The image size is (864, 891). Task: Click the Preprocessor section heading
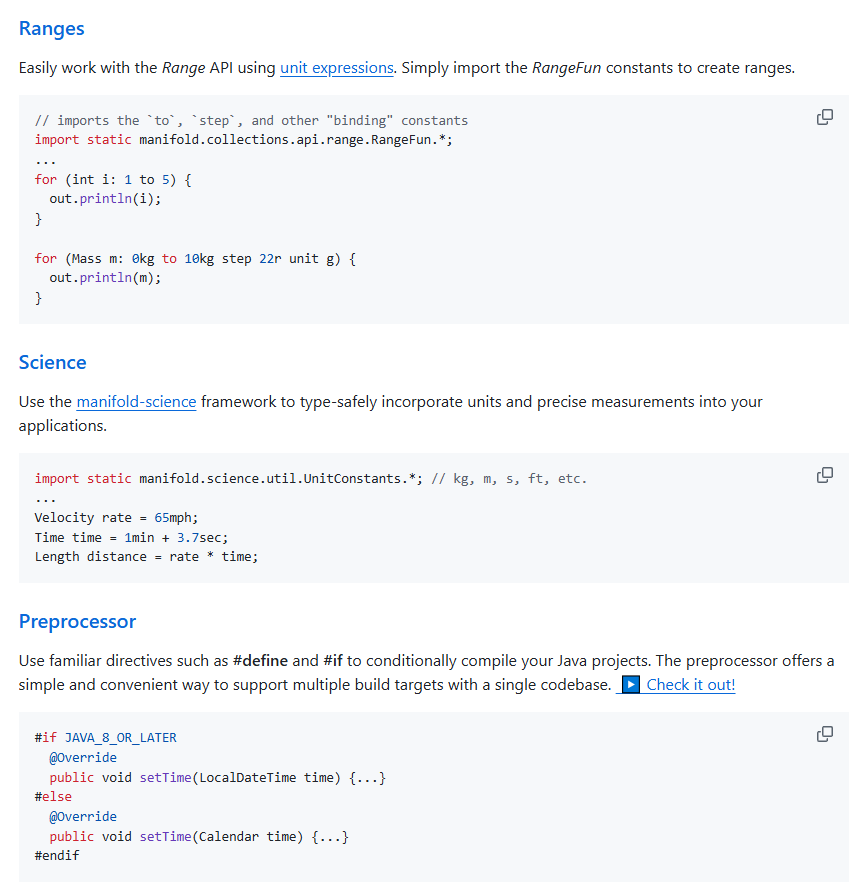[x=77, y=621]
